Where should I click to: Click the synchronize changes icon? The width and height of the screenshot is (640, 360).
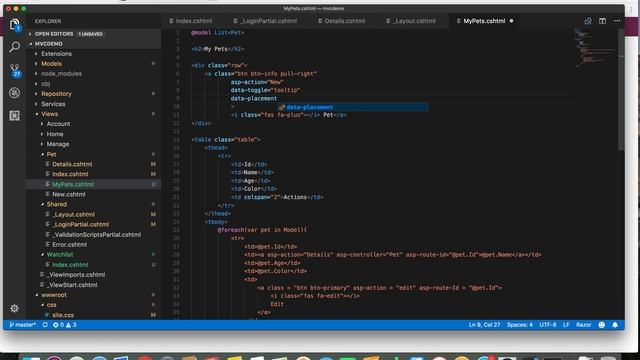(x=45, y=325)
